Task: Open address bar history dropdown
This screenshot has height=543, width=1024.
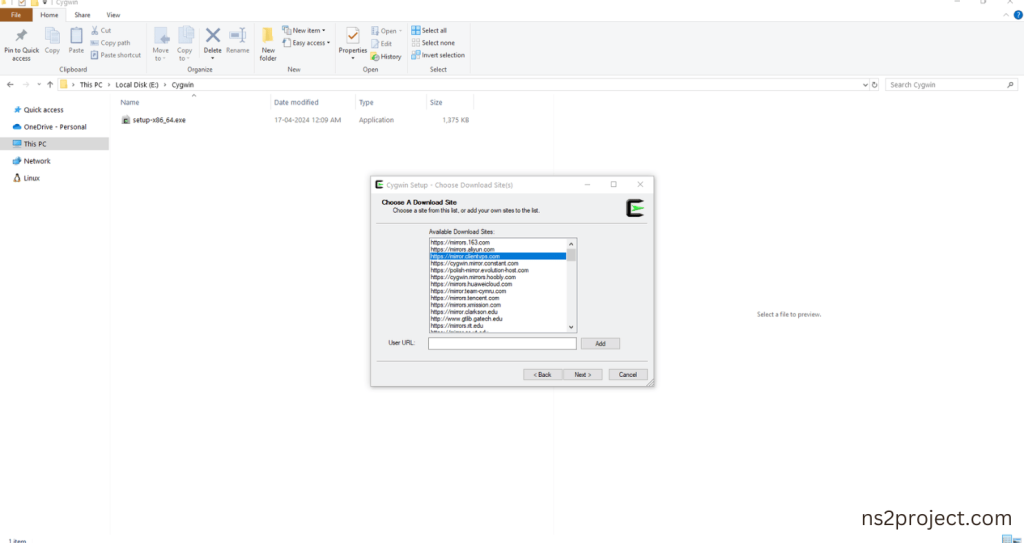Action: [865, 84]
